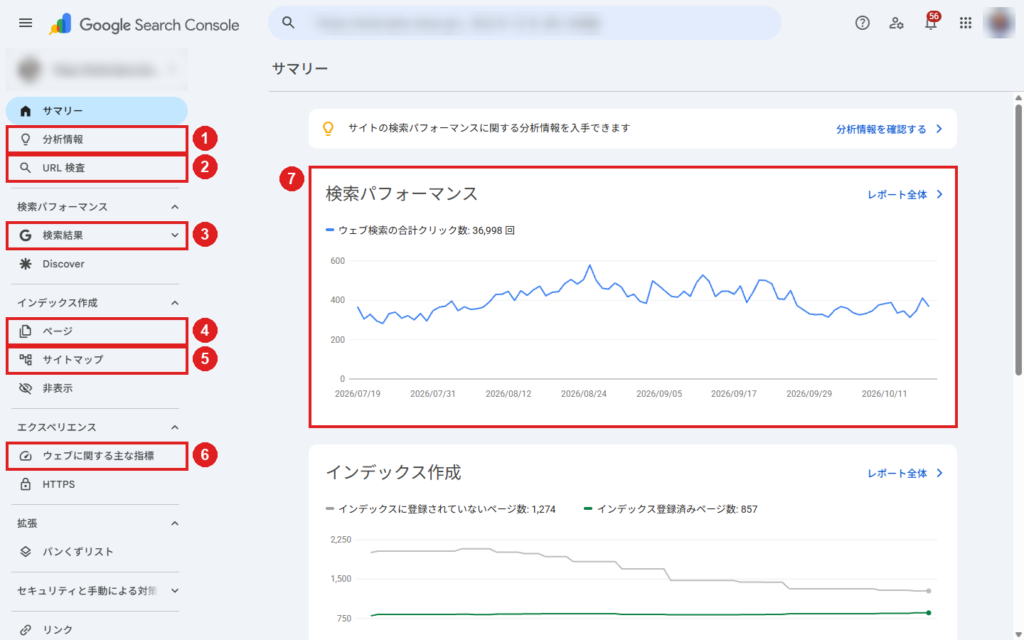Click the crossed-eye icon beside 非表示

click(25, 388)
